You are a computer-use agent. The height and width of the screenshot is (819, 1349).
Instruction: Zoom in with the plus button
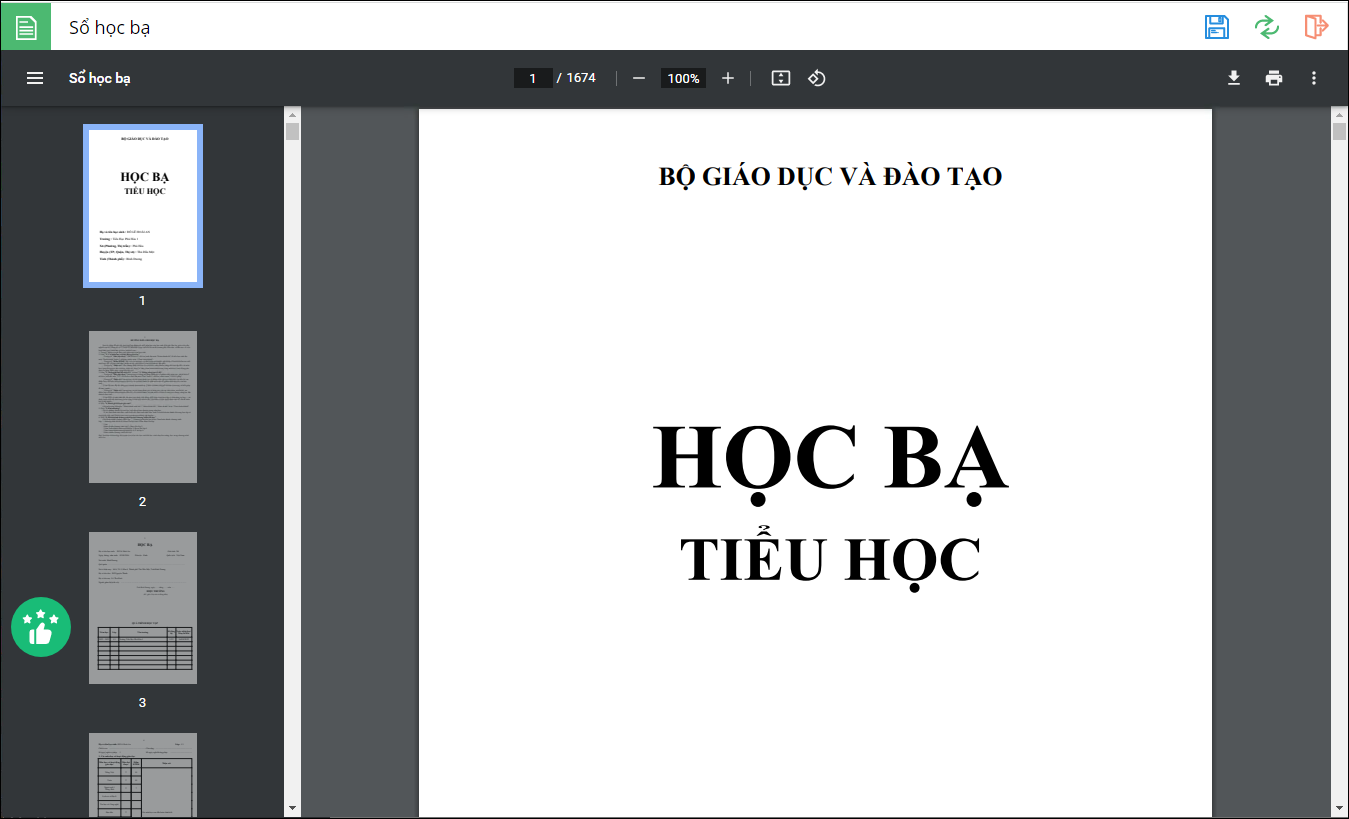pos(728,78)
